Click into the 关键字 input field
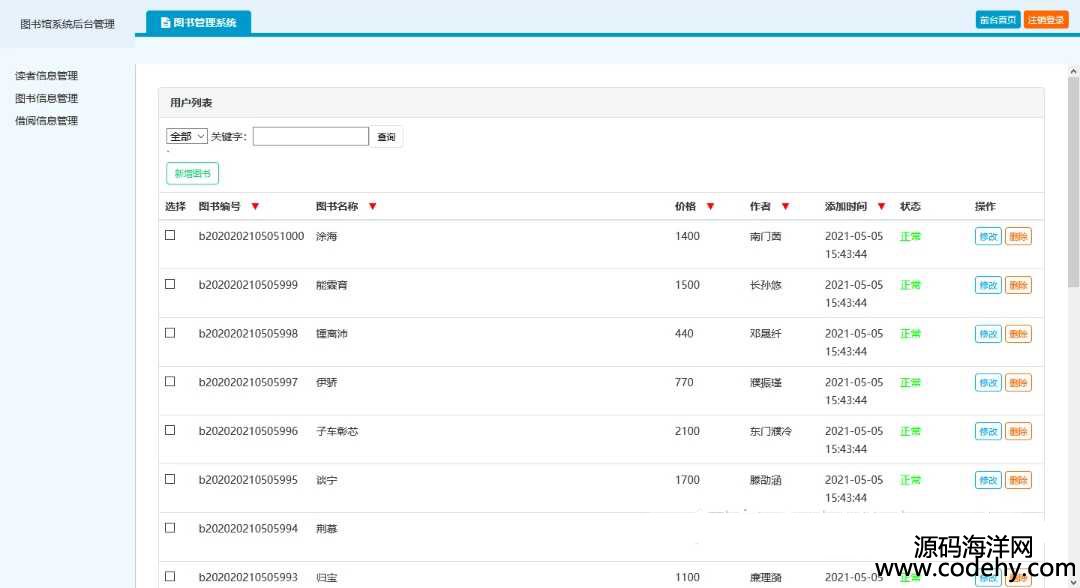Viewport: 1080px width, 588px height. 311,136
